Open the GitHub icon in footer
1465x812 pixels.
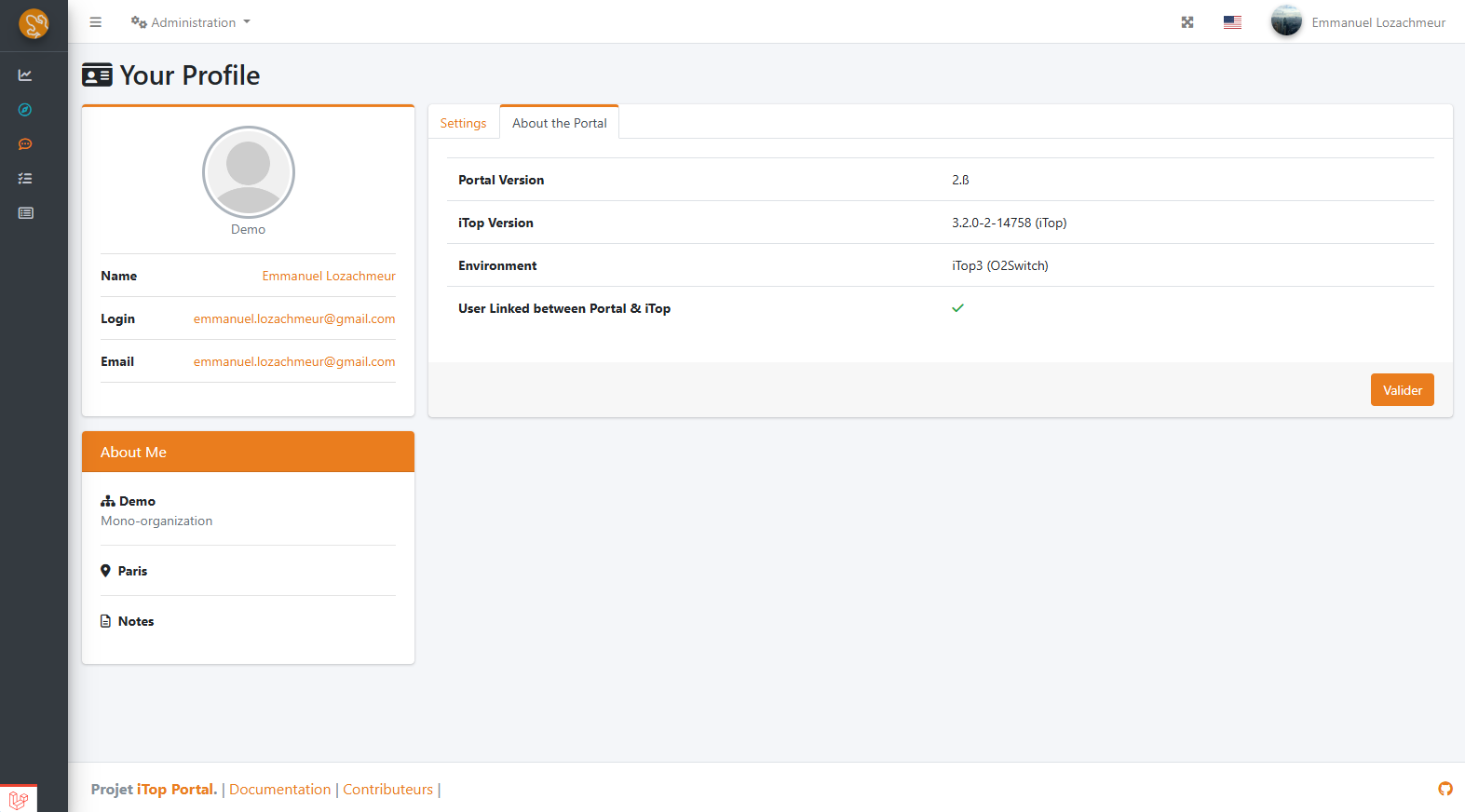[x=1445, y=789]
